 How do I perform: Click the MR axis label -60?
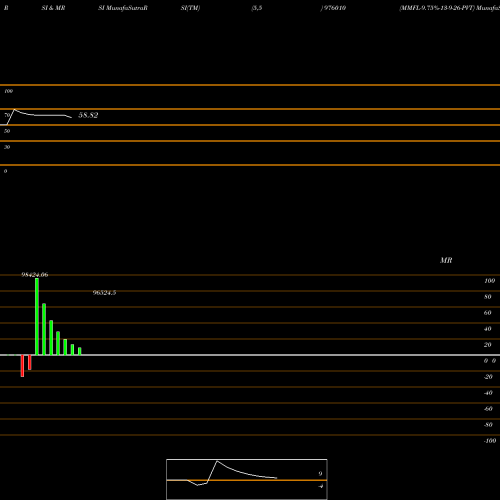point(488,409)
